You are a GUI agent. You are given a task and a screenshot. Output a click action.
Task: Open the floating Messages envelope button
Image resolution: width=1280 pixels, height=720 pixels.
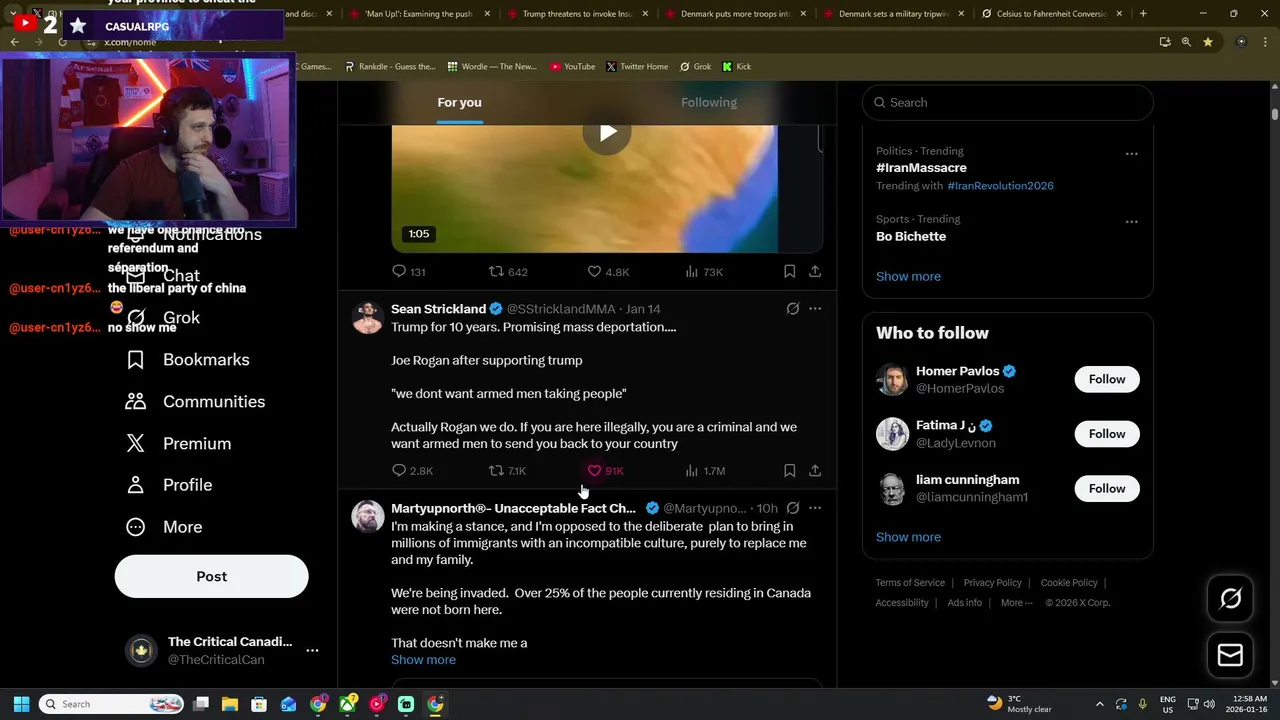1231,656
